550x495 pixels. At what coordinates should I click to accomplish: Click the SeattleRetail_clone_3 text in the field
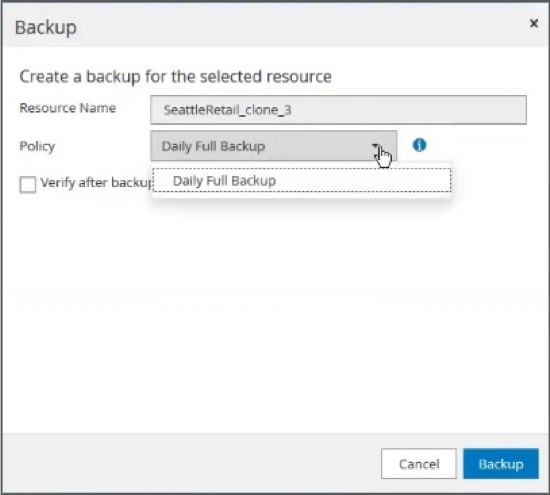click(x=227, y=110)
